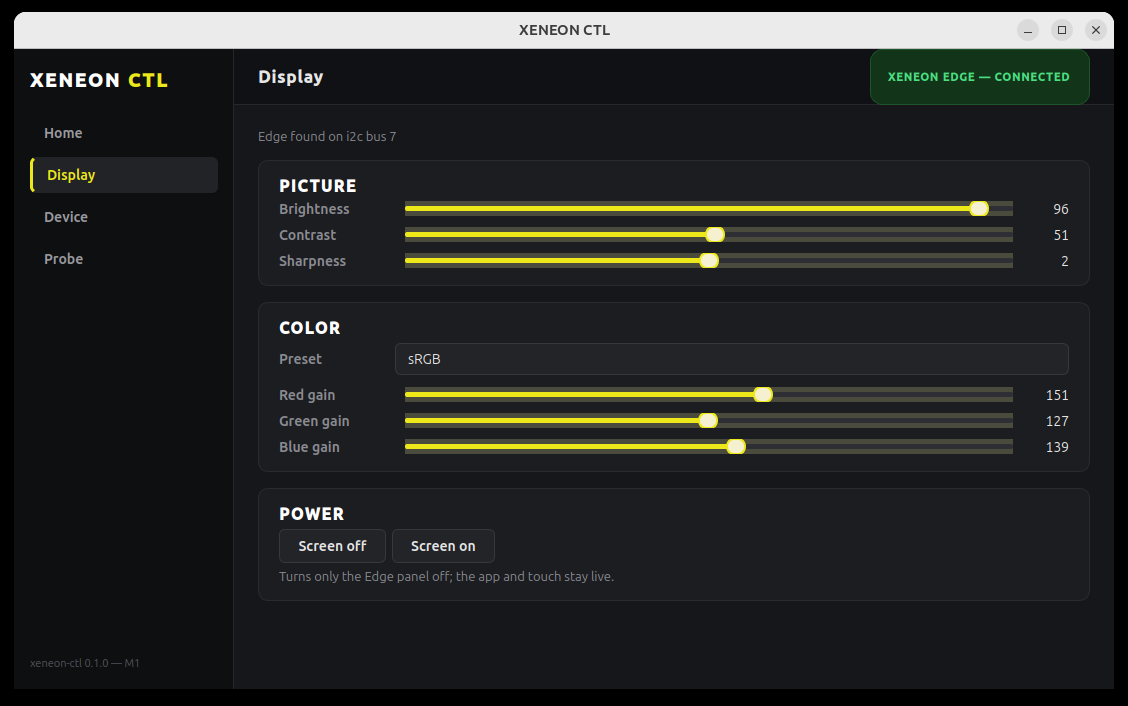Click the Blue gain slider handle
Viewport: 1128px width, 706px height.
click(x=735, y=446)
